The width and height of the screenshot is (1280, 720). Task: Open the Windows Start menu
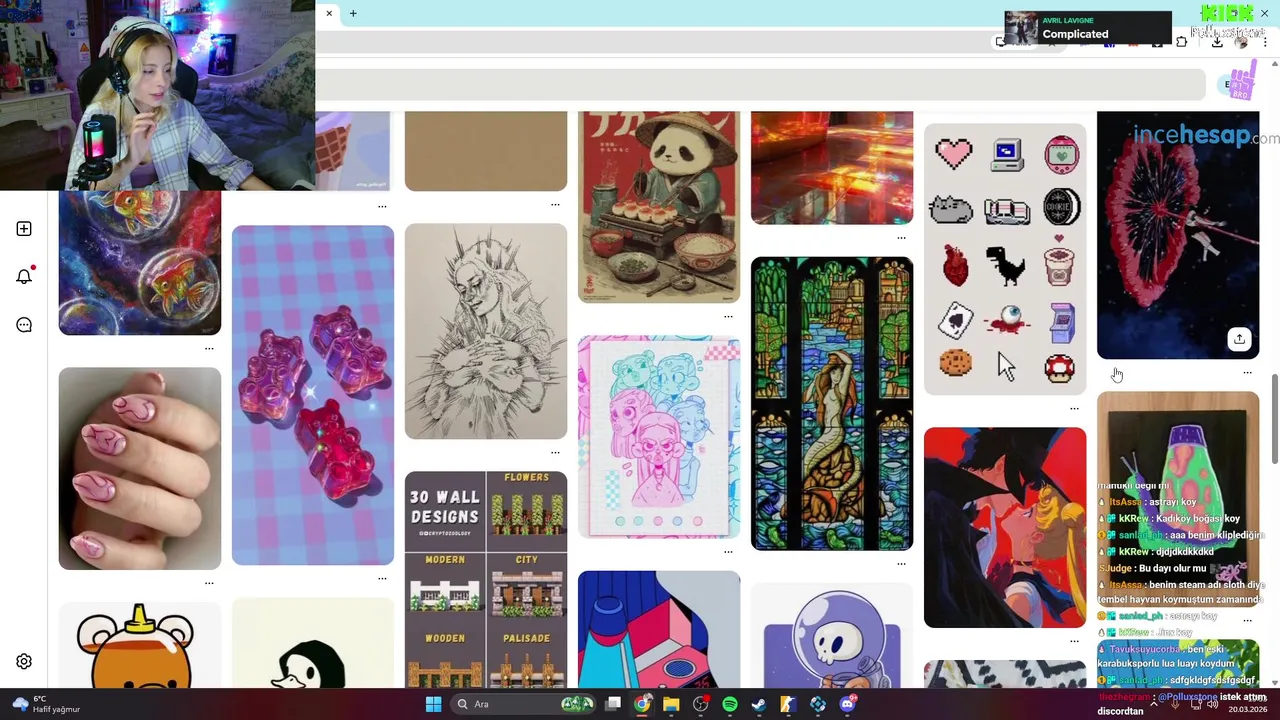coord(433,704)
